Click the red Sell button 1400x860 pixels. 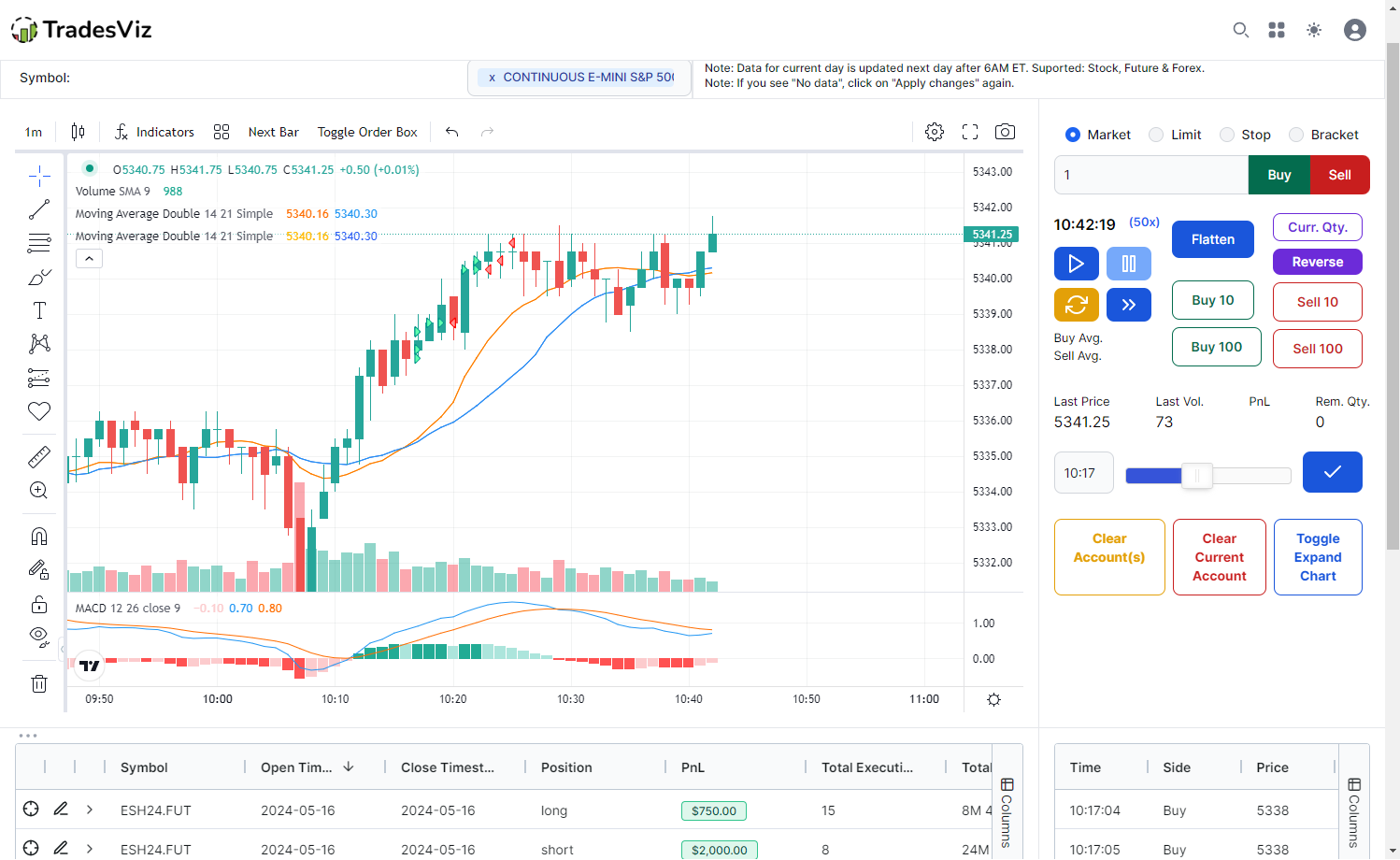click(x=1340, y=175)
